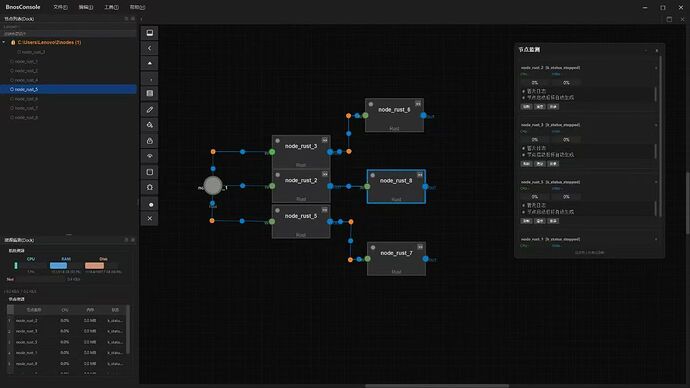Image resolution: width=690 pixels, height=388 pixels.
Task: Click the circle marker beside node_rust_4 in list
Action: coord(12,80)
